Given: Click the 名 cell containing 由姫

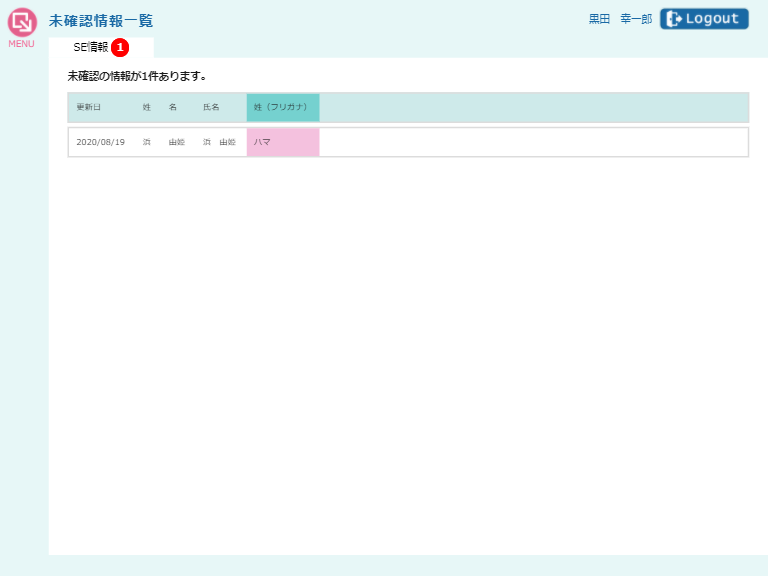Looking at the screenshot, I should [x=177, y=142].
